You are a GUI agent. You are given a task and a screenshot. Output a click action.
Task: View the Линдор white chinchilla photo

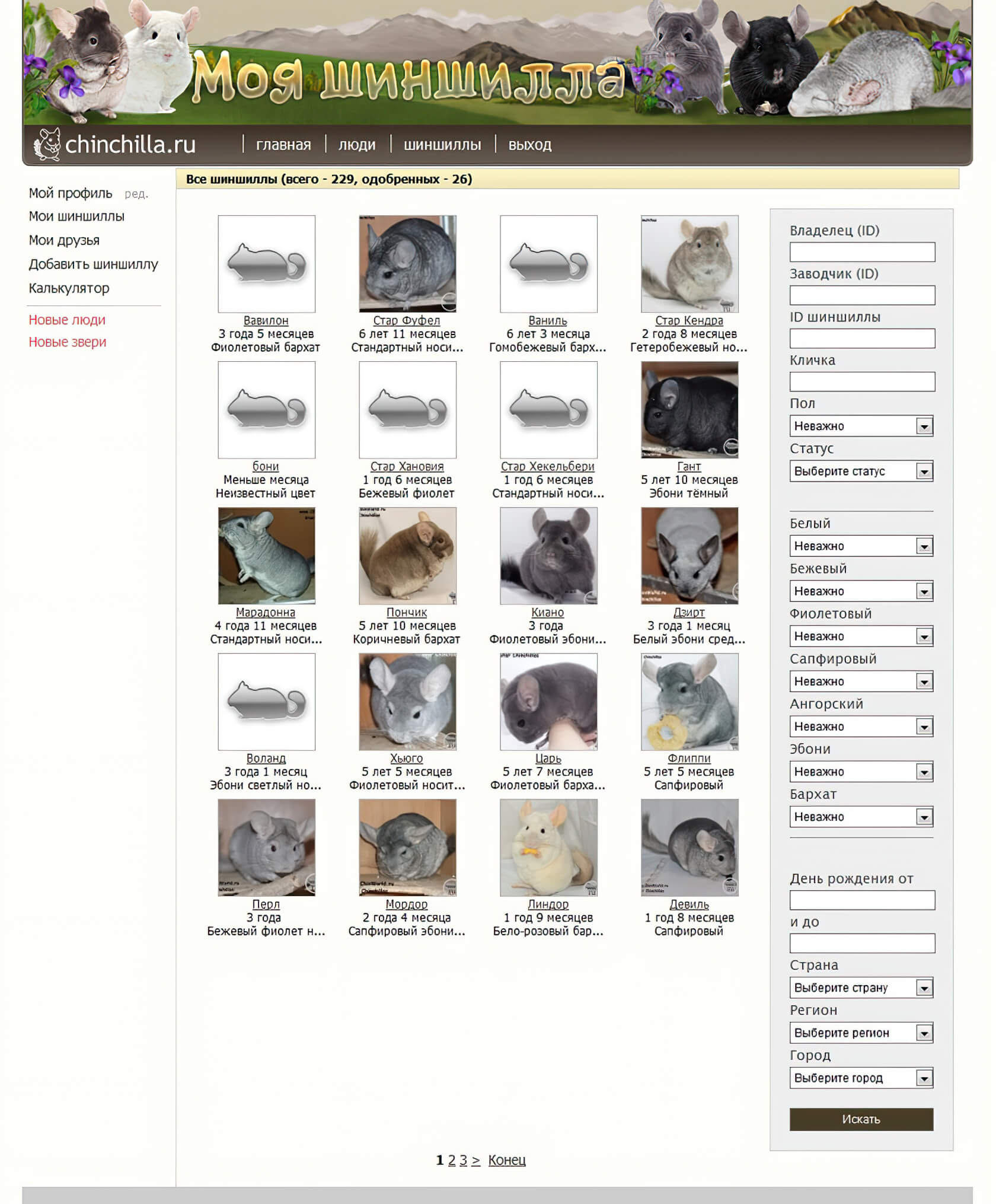click(548, 848)
